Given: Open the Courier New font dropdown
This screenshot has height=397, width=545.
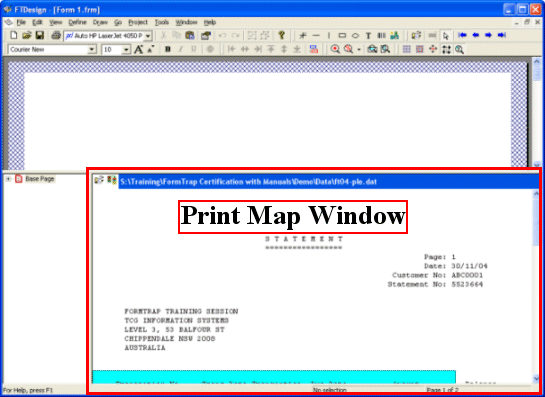Looking at the screenshot, I should point(92,49).
